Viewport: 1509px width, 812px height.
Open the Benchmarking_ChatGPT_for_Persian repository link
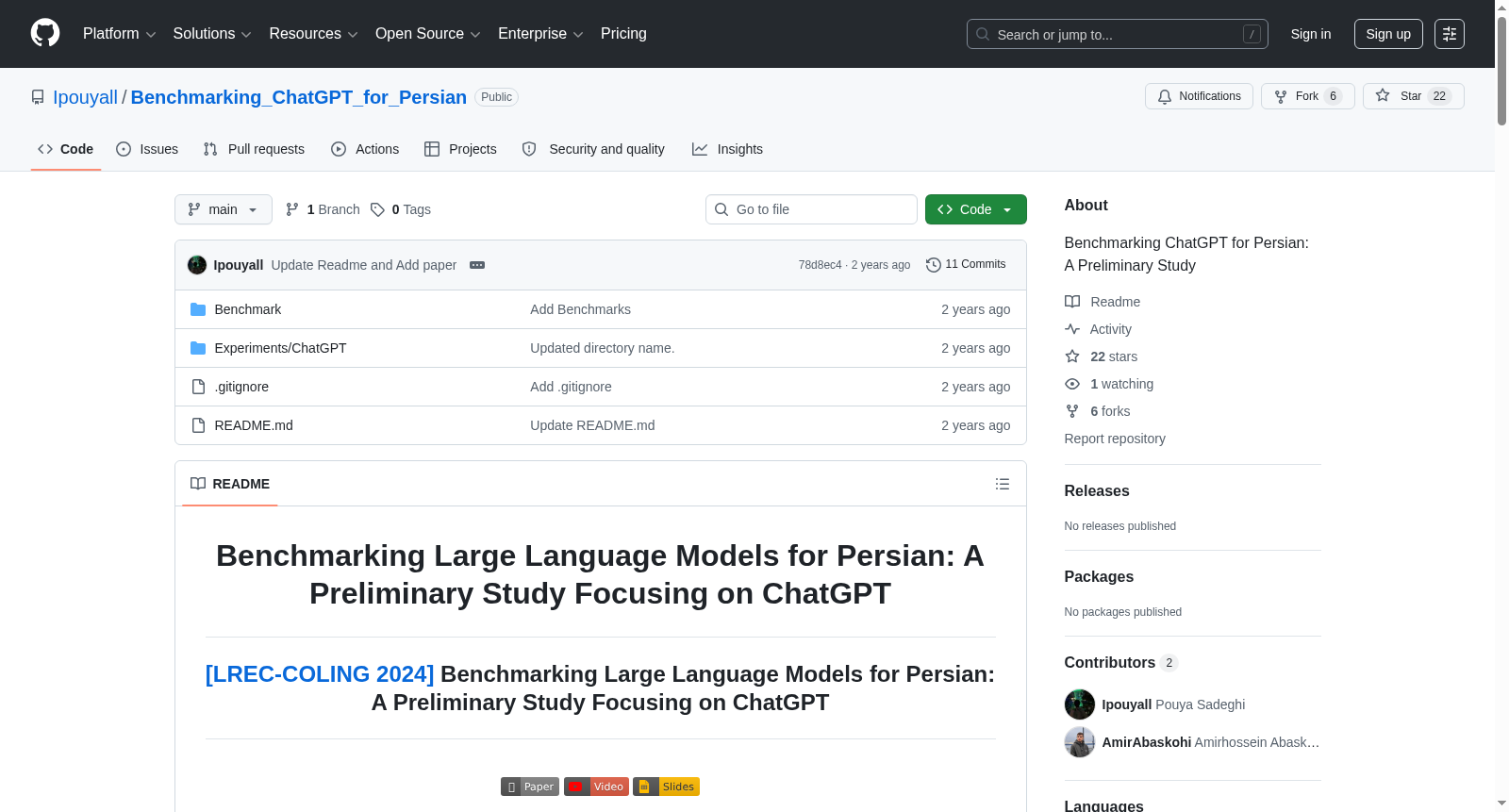298,97
